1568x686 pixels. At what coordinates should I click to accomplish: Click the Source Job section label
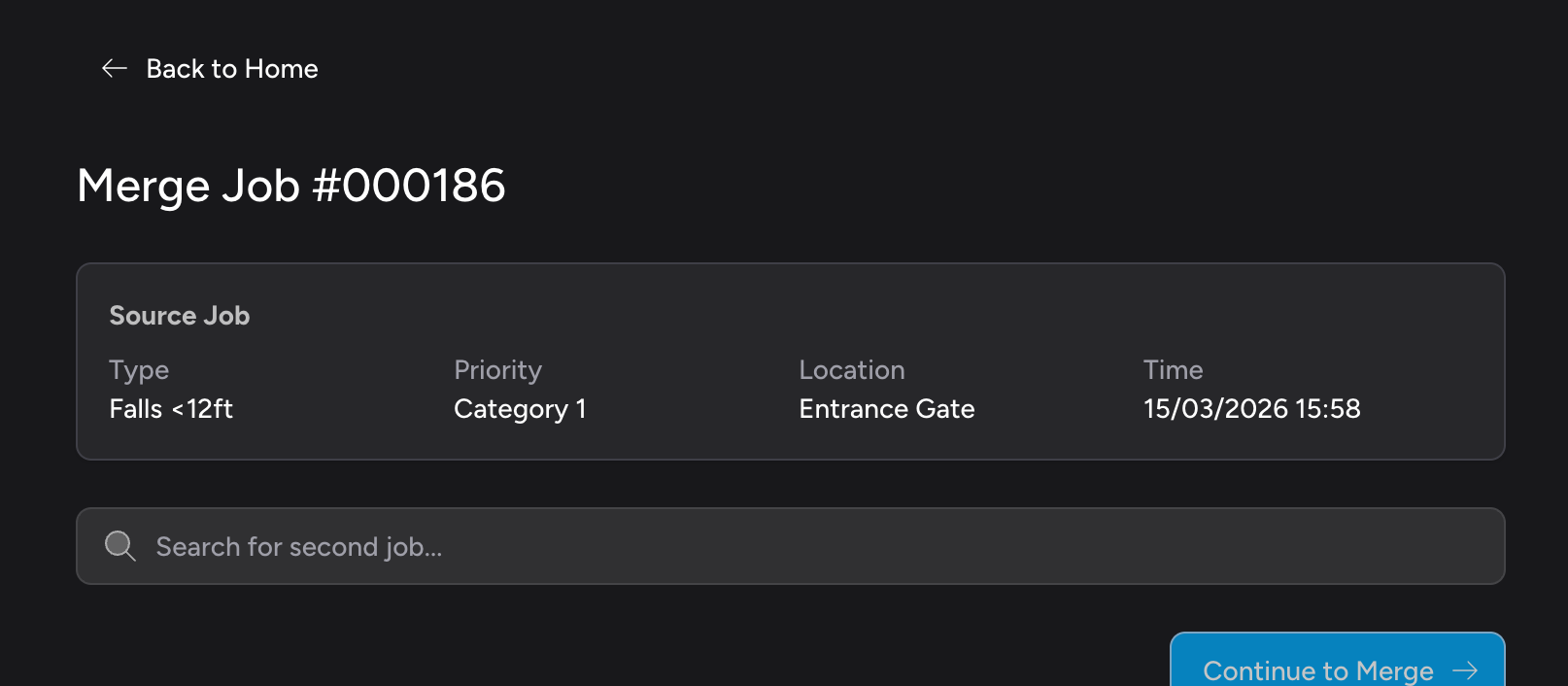click(x=179, y=315)
